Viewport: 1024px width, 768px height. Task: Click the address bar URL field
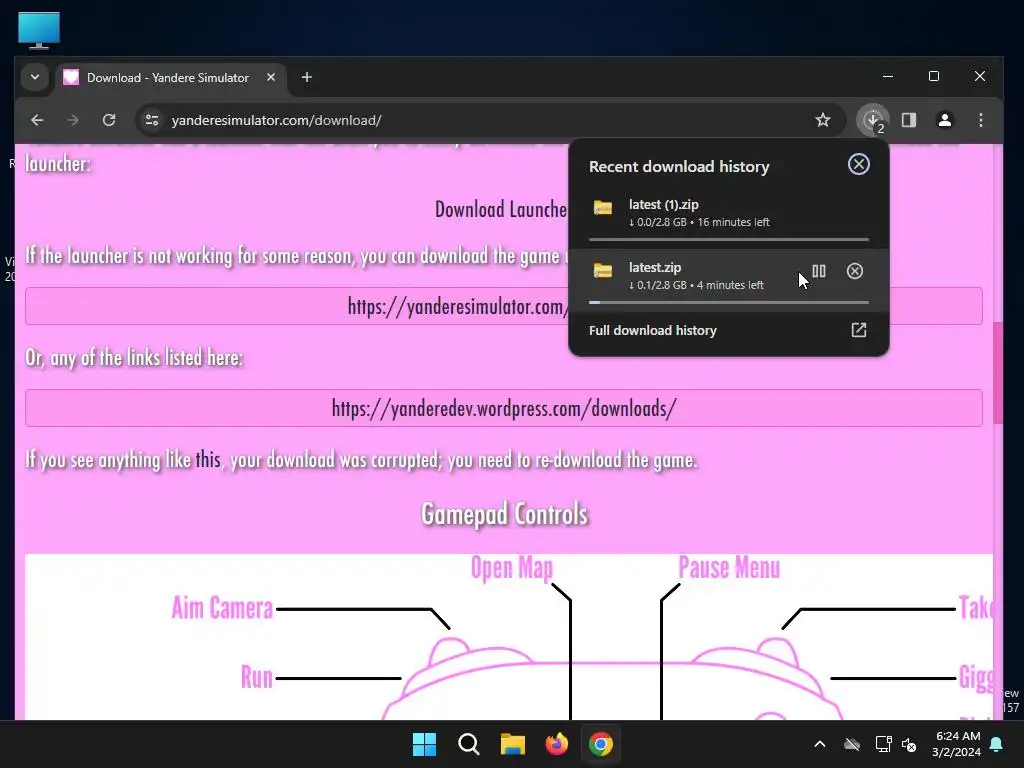[x=490, y=120]
